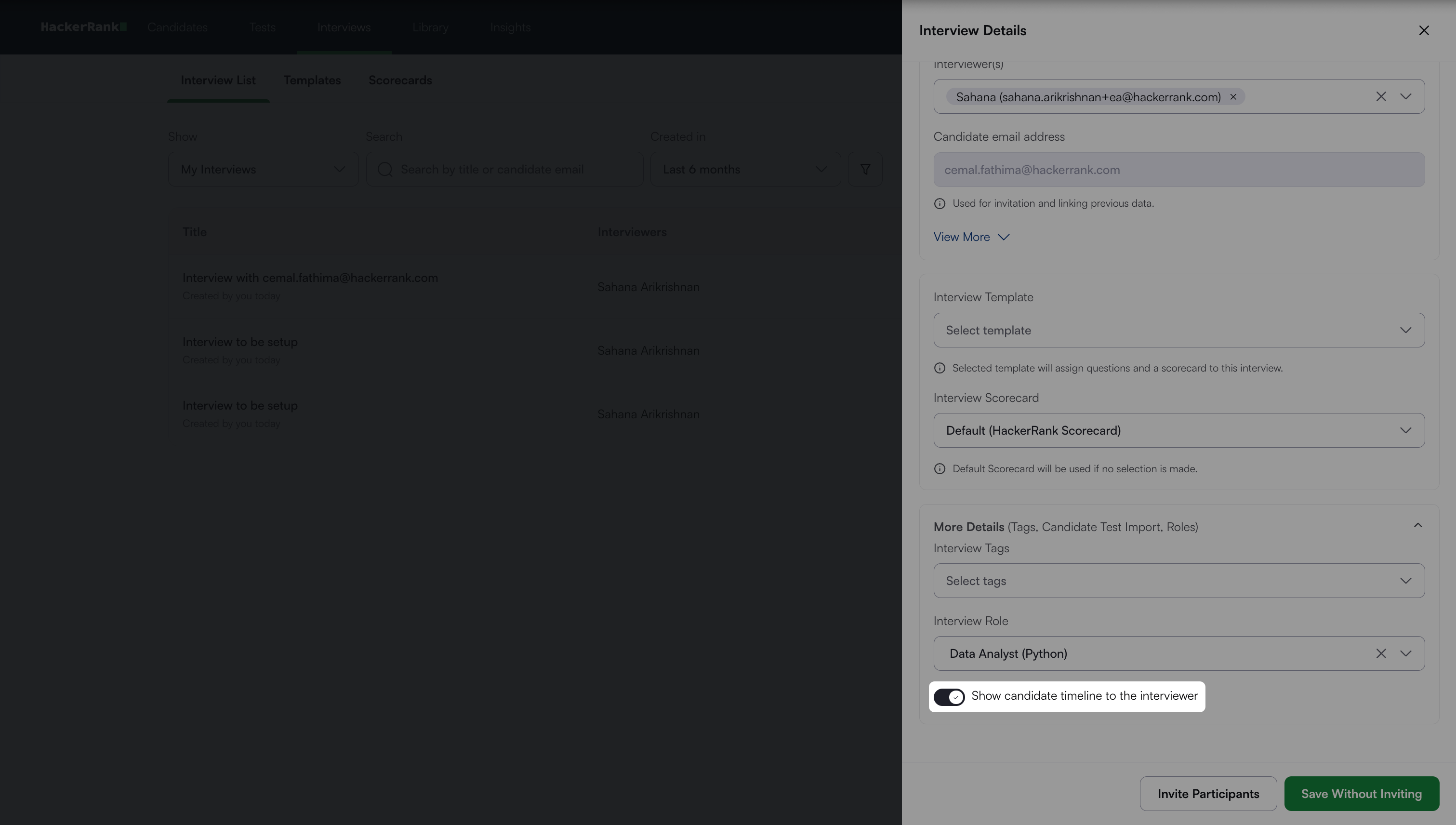This screenshot has height=825, width=1456.
Task: Click the default scorecard info icon
Action: 940,469
